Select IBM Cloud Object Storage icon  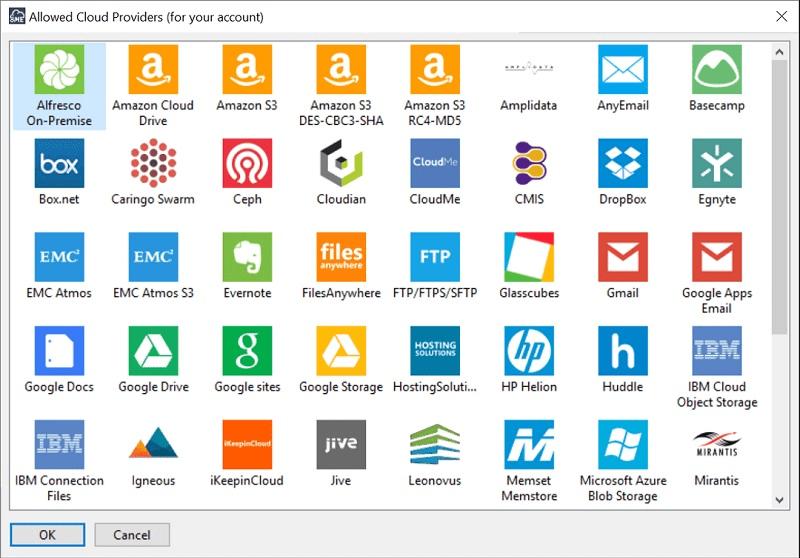[x=716, y=351]
